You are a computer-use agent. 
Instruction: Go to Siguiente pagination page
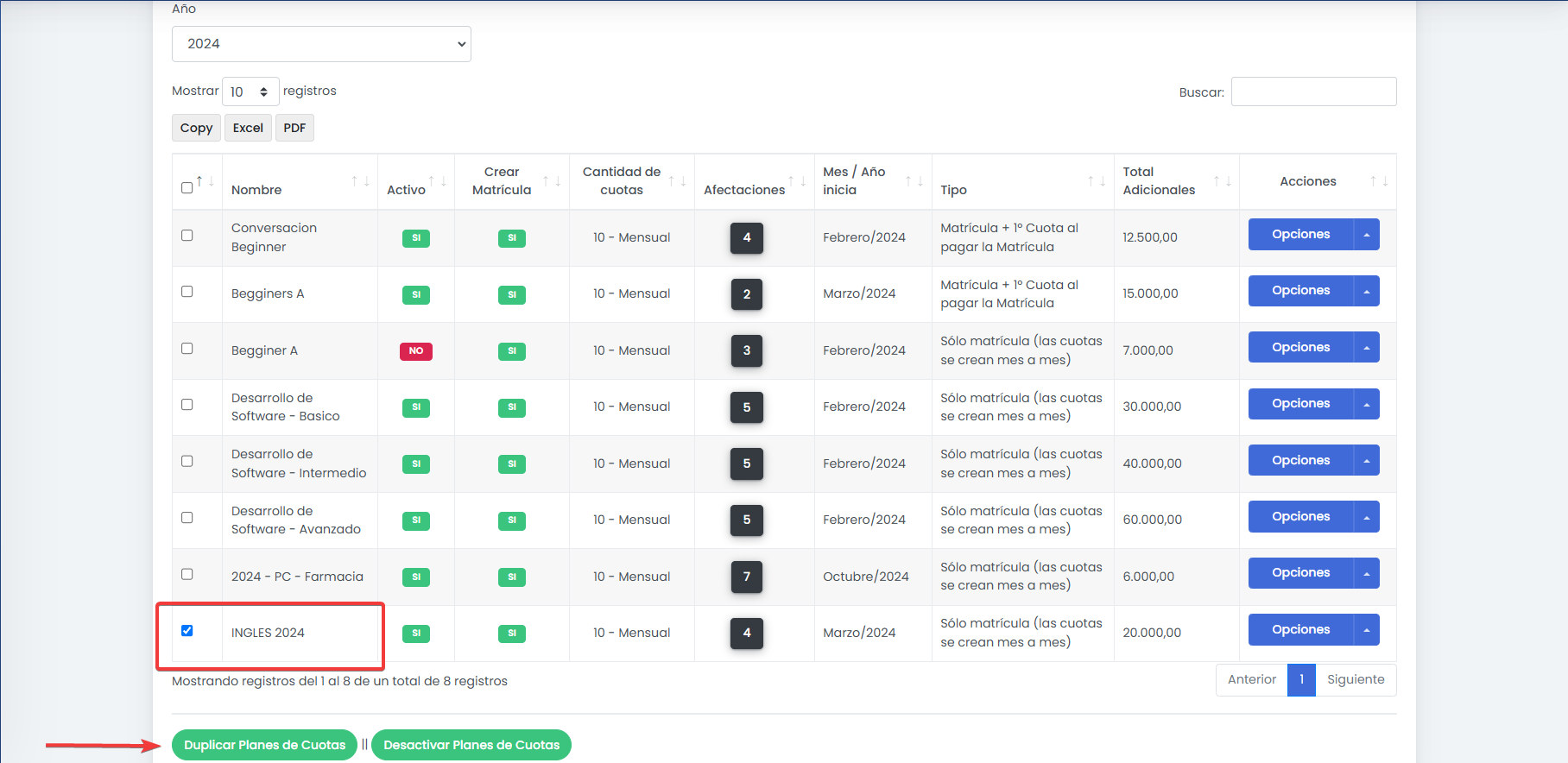[1356, 680]
